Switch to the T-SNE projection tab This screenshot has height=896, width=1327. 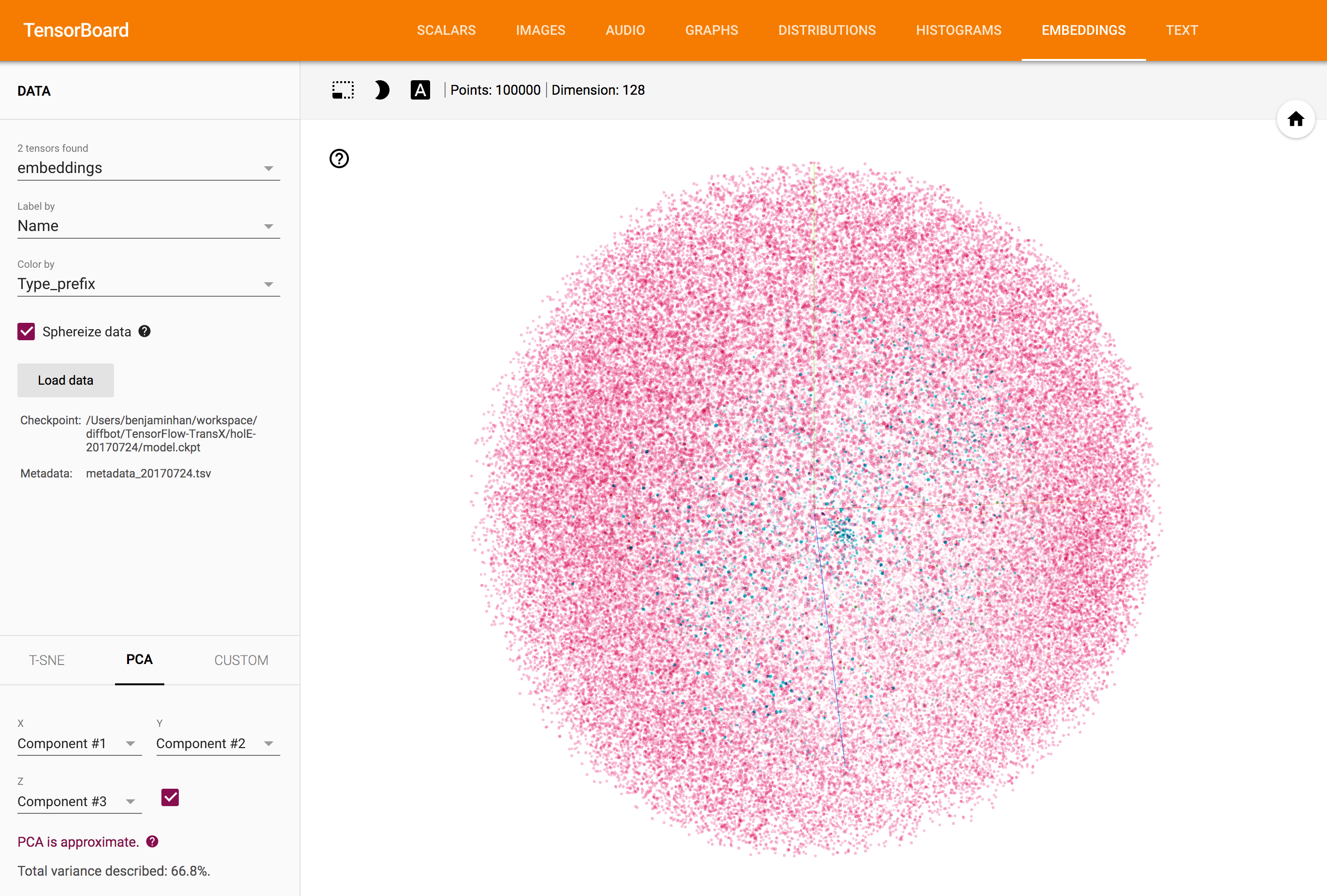pos(47,660)
